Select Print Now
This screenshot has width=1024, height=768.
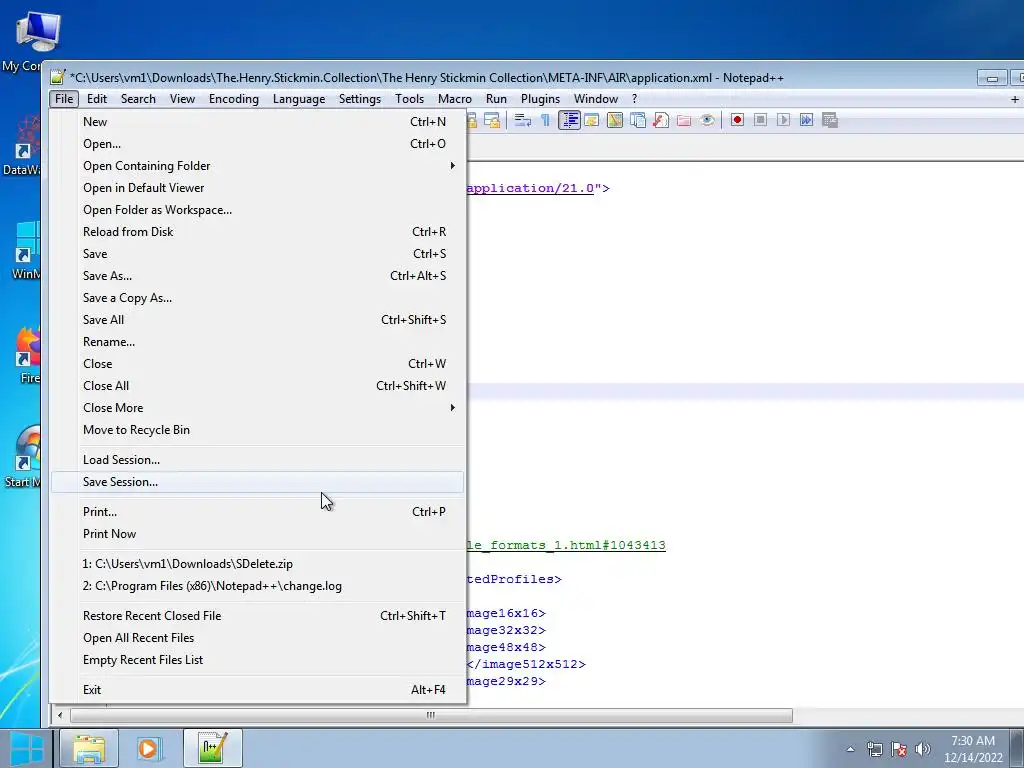[257, 534]
